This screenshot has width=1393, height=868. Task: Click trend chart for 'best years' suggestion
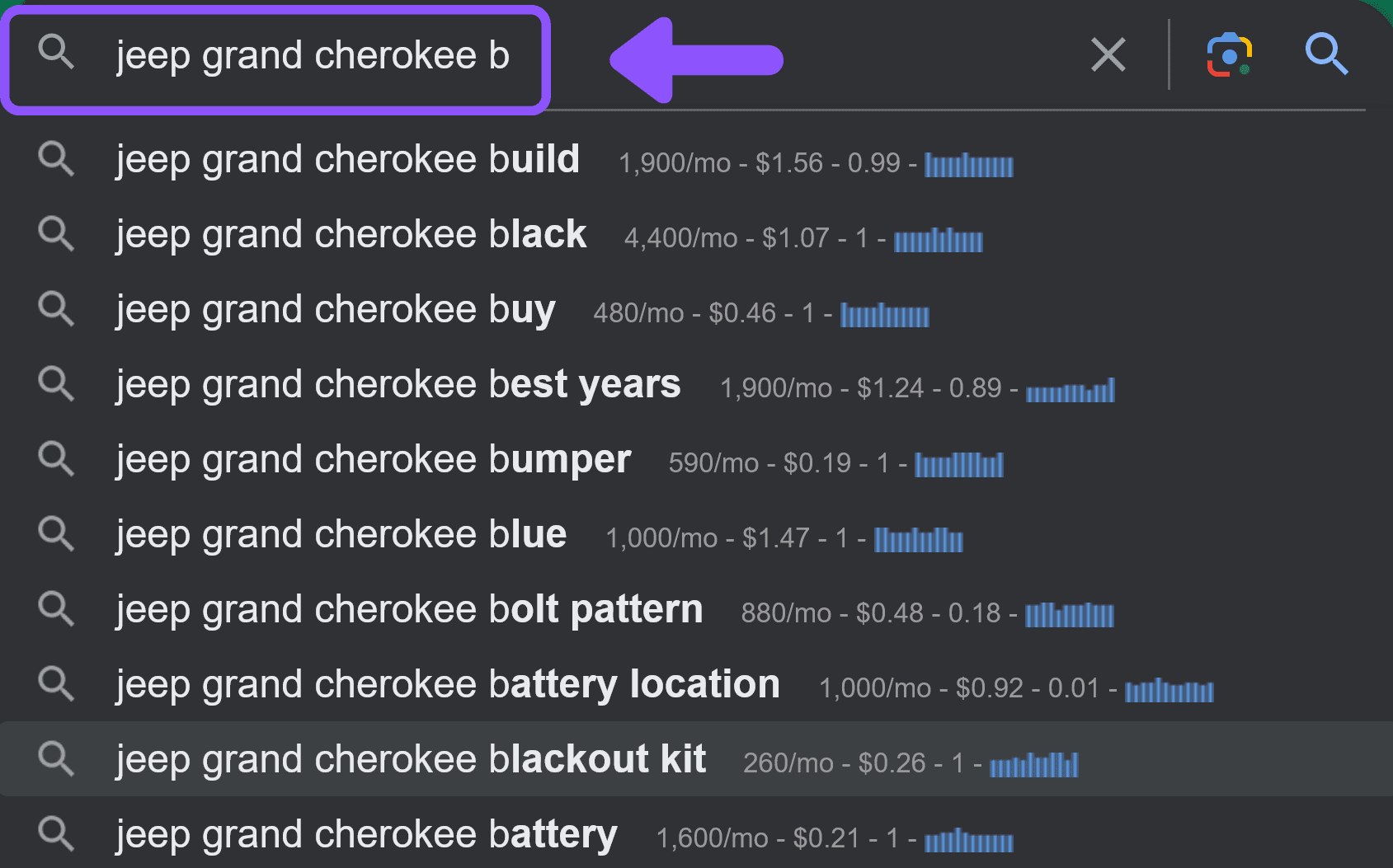(x=1071, y=390)
